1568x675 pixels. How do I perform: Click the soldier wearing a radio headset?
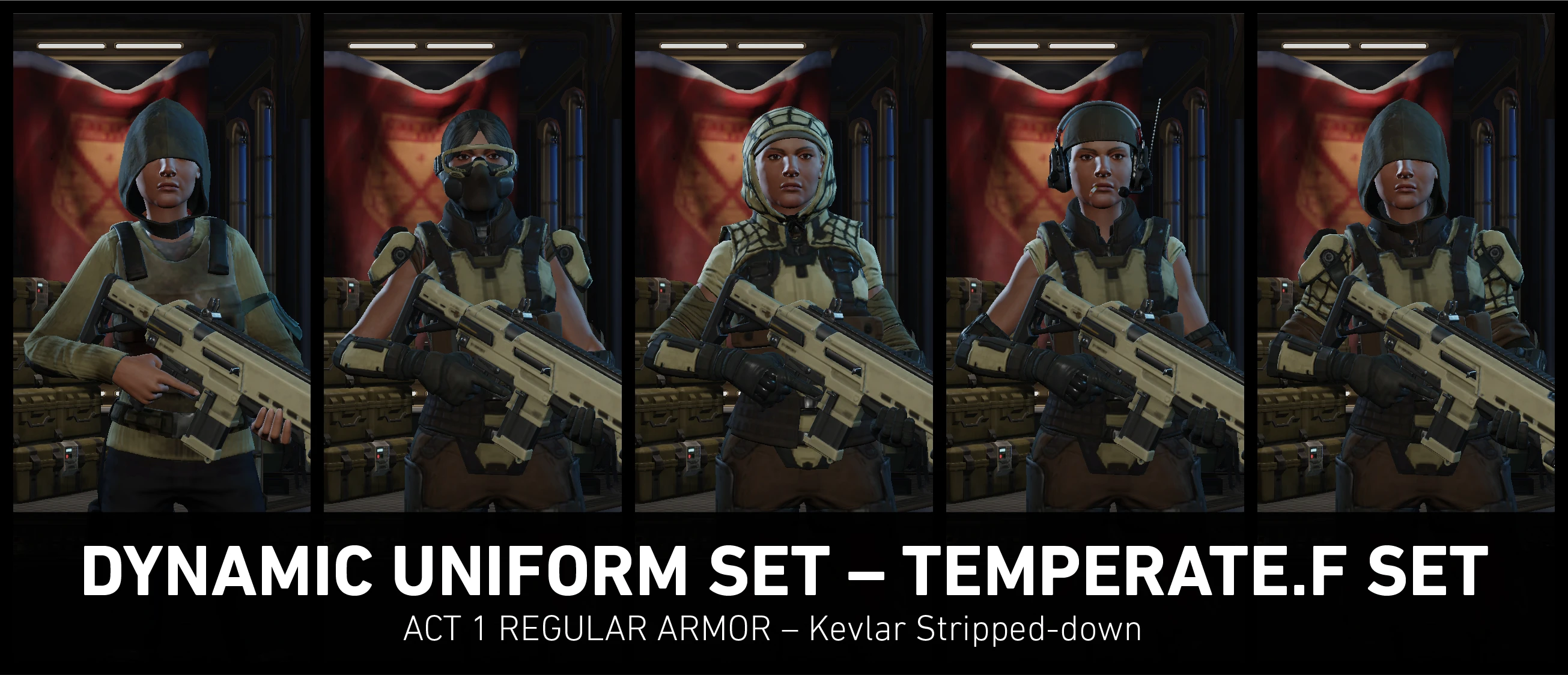1095,263
